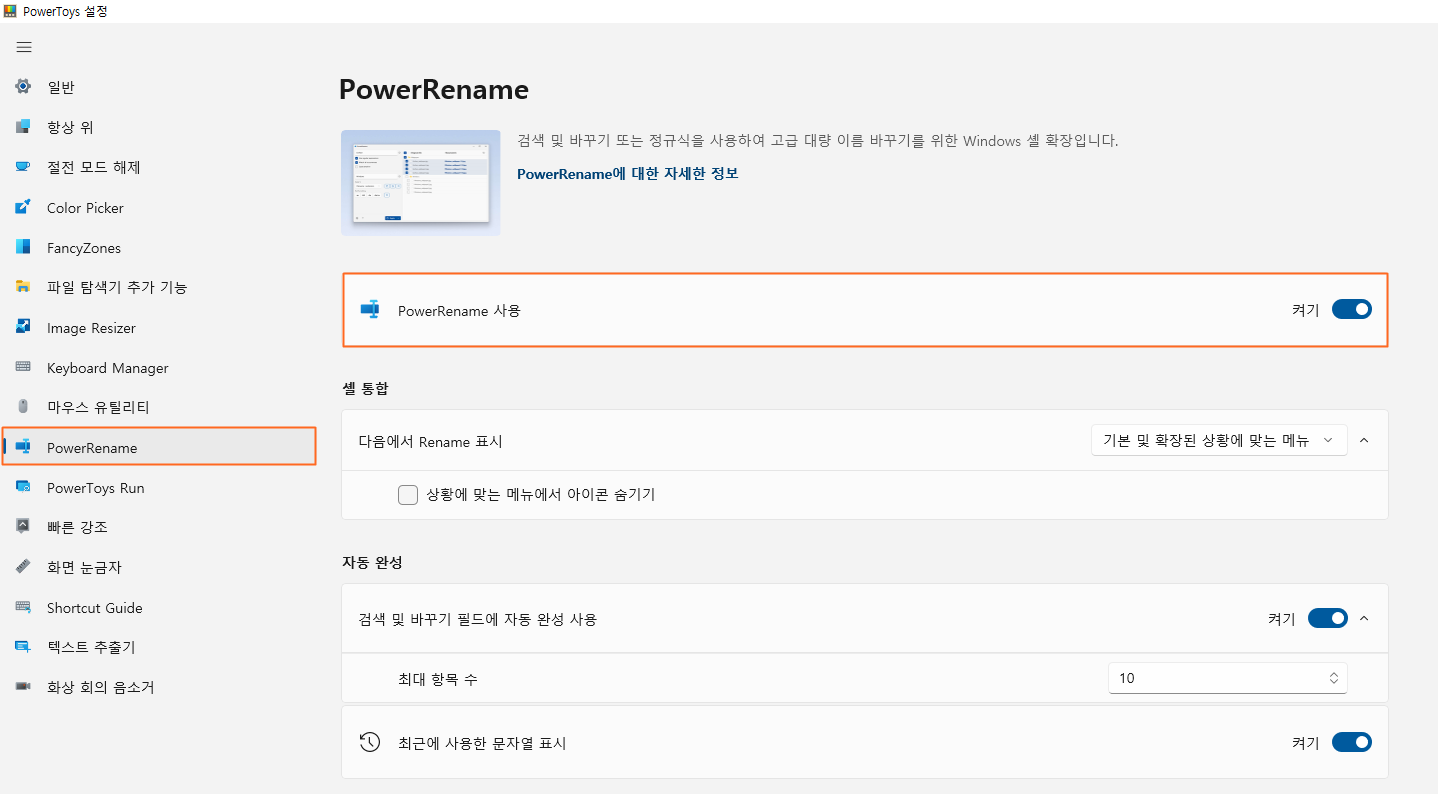Click the PowerRename icon in sidebar
Image resolution: width=1438 pixels, height=794 pixels.
pyautogui.click(x=23, y=448)
